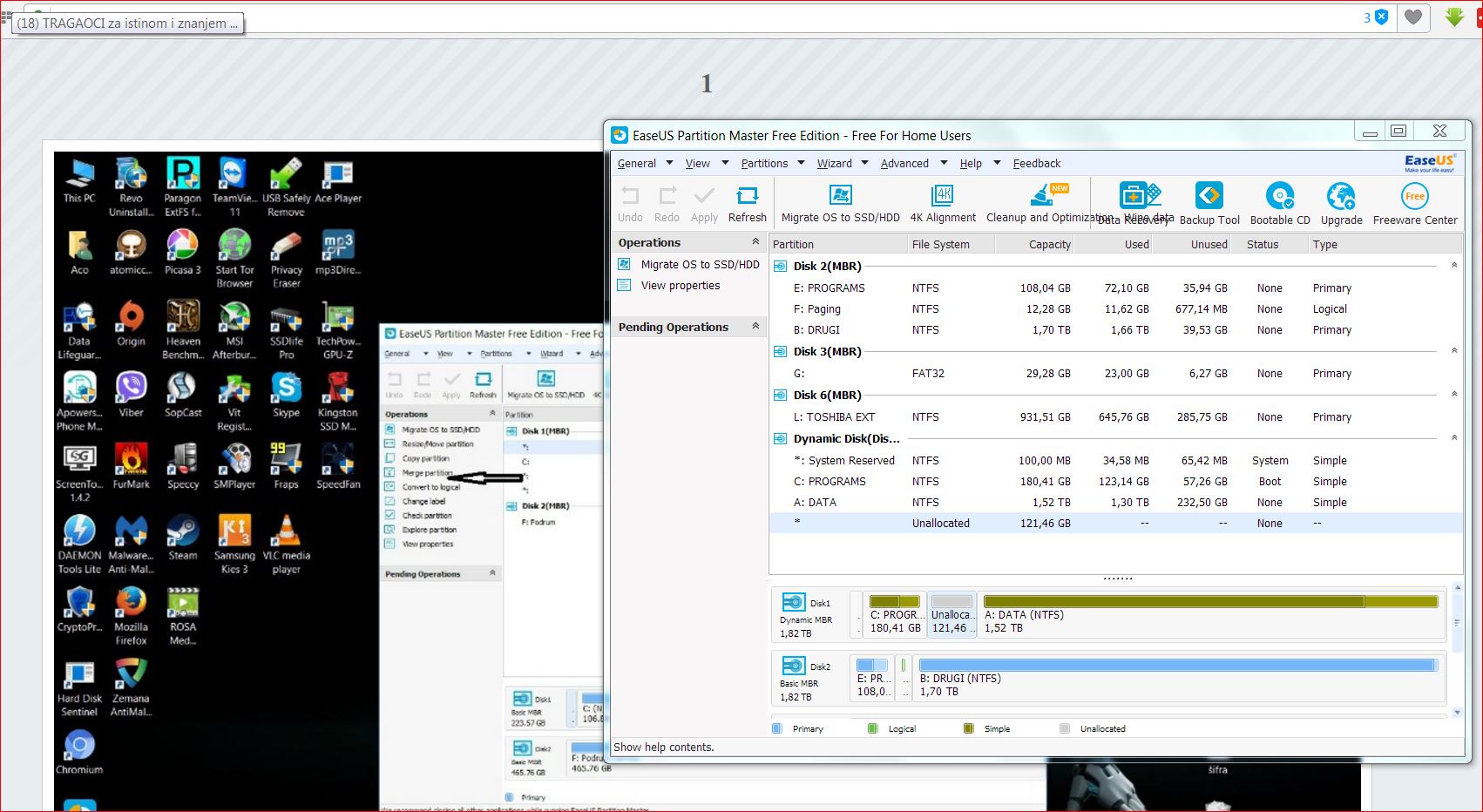The image size is (1483, 812).
Task: Click the B: DRUGI (NTFS) block in disk map
Action: pos(1177,678)
